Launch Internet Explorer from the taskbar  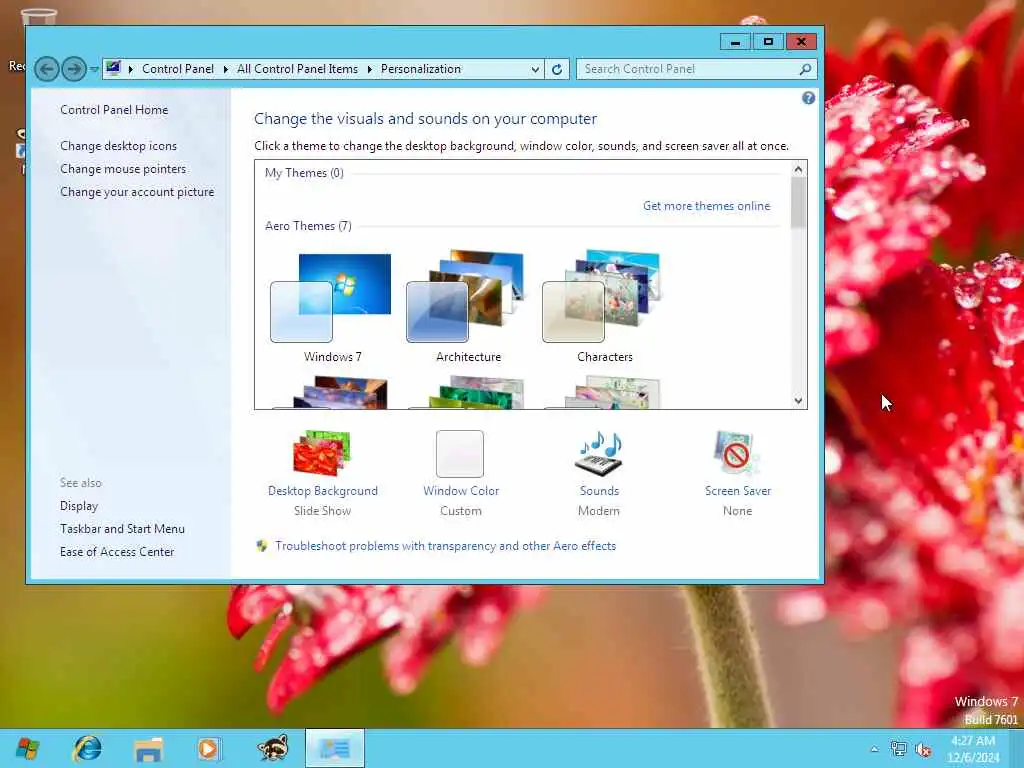click(x=88, y=748)
